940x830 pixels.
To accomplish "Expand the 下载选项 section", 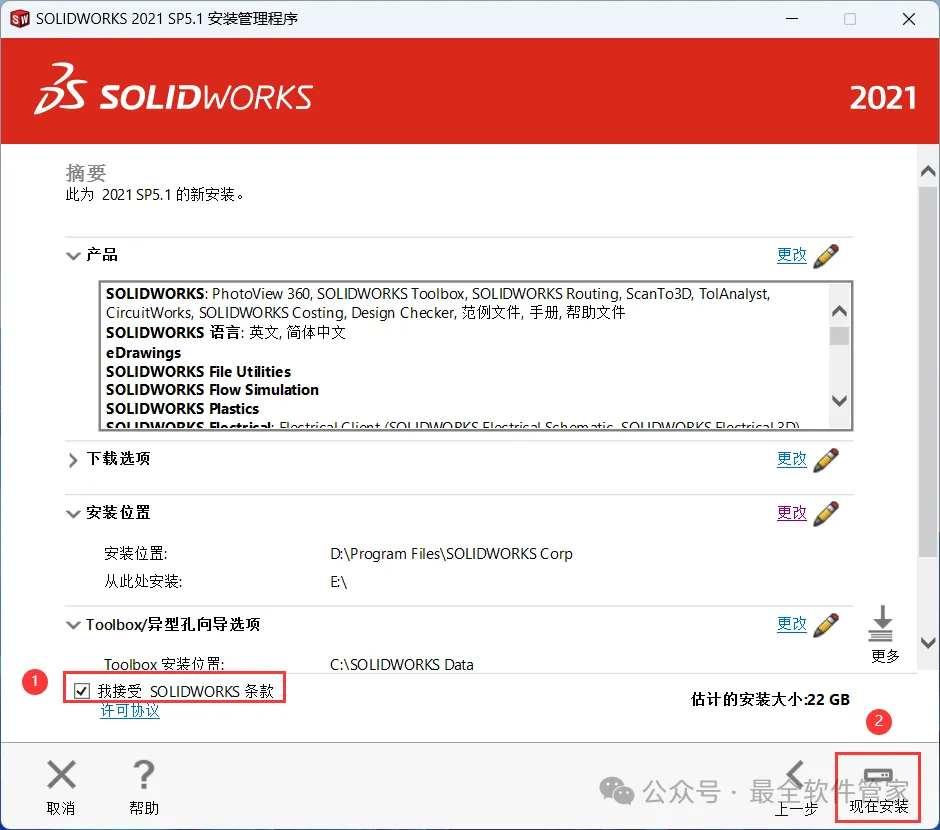I will [x=73, y=460].
